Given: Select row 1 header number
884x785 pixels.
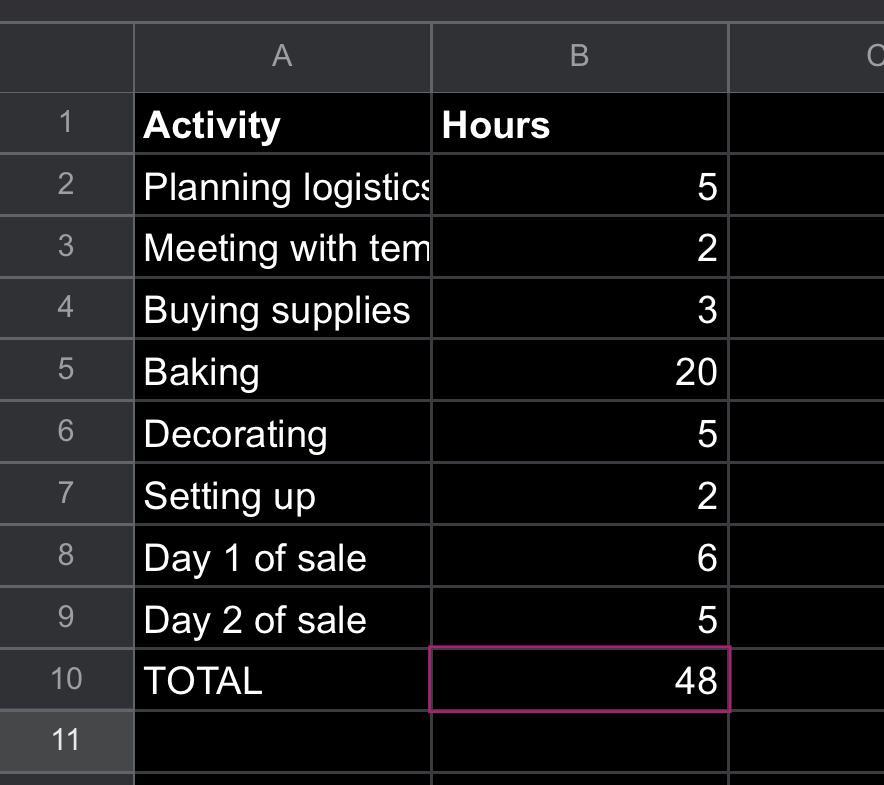Looking at the screenshot, I should pos(66,123).
